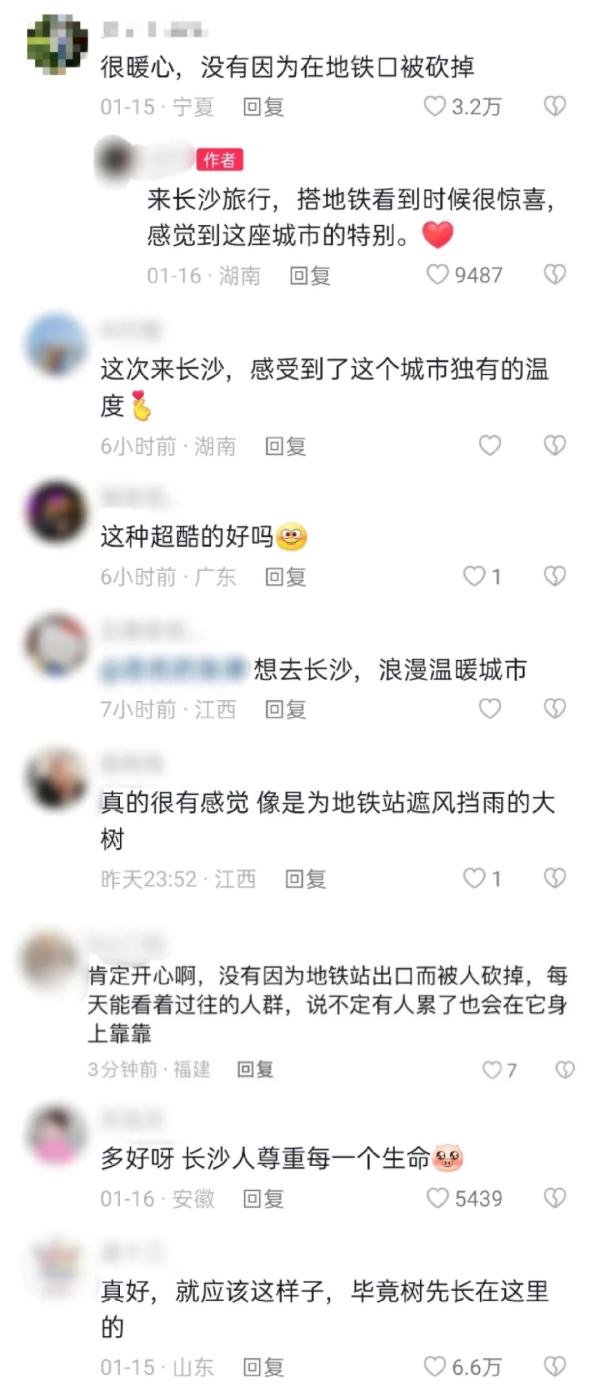Viewport: 600px width, 1391px height.
Task: Open the pink avatar of 多好呀 commenter
Action: (57, 1134)
